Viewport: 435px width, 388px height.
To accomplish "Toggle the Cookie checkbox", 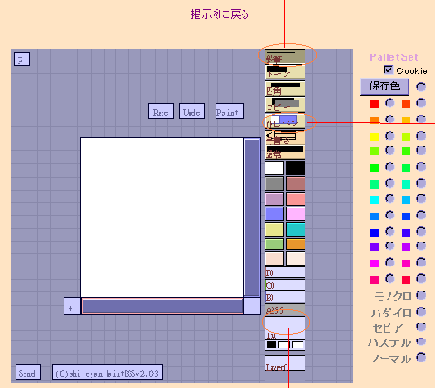I will coord(388,70).
